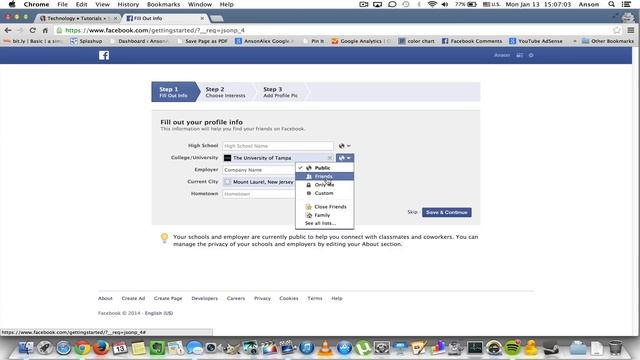Open YouTube AdSense bookmark
The height and width of the screenshot is (360, 640).
click(x=536, y=41)
